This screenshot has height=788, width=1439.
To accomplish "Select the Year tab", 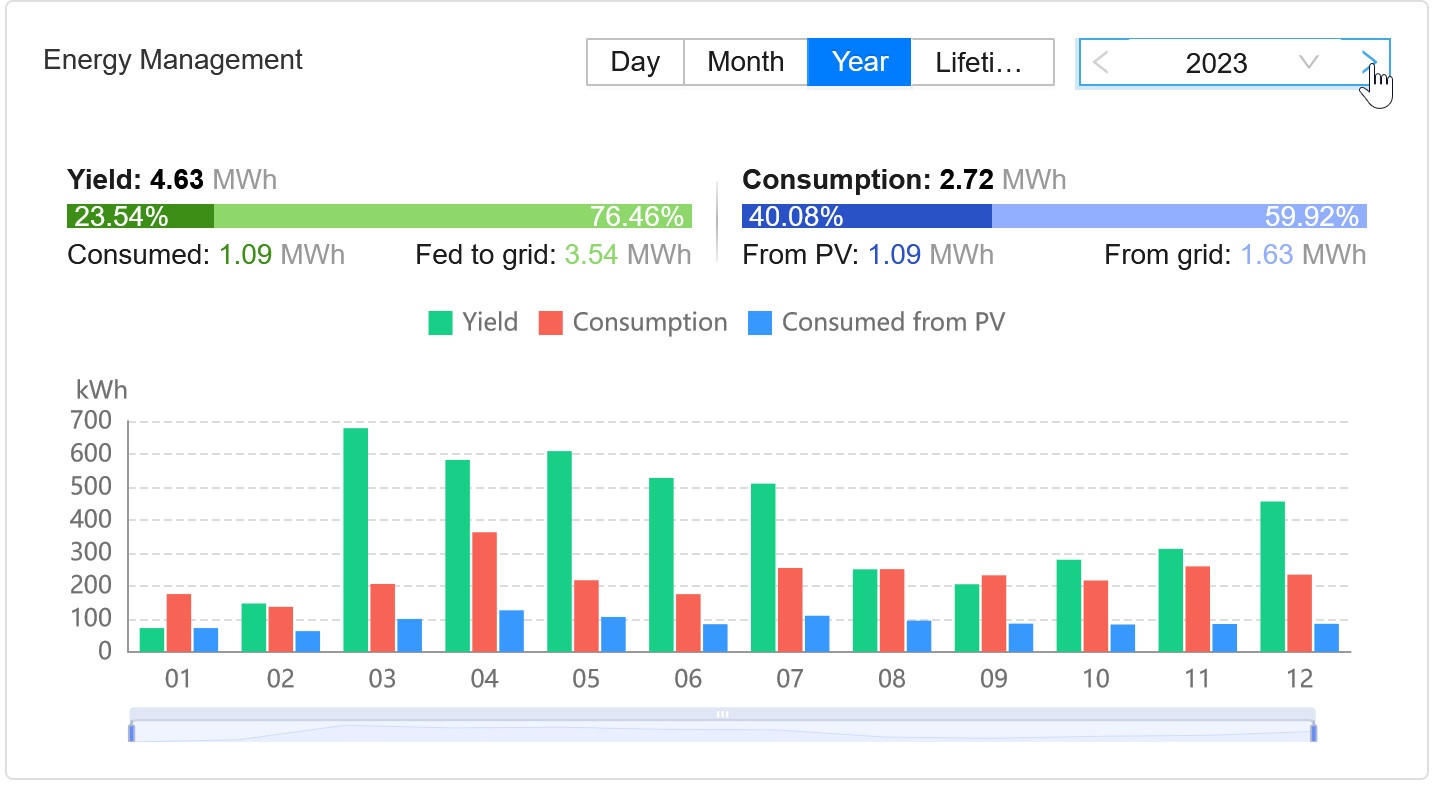I will 859,62.
